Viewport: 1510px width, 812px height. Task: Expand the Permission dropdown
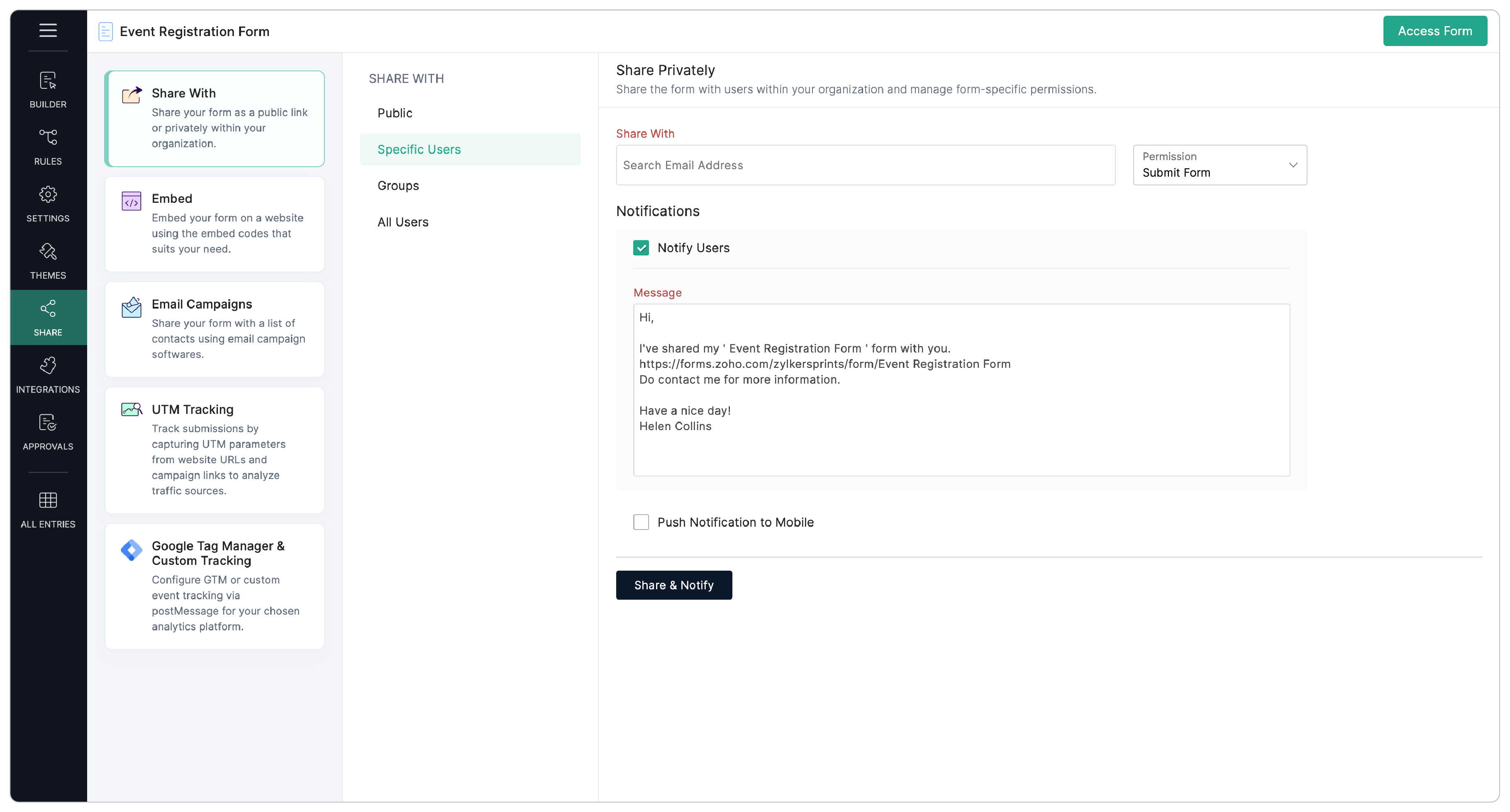click(x=1219, y=165)
